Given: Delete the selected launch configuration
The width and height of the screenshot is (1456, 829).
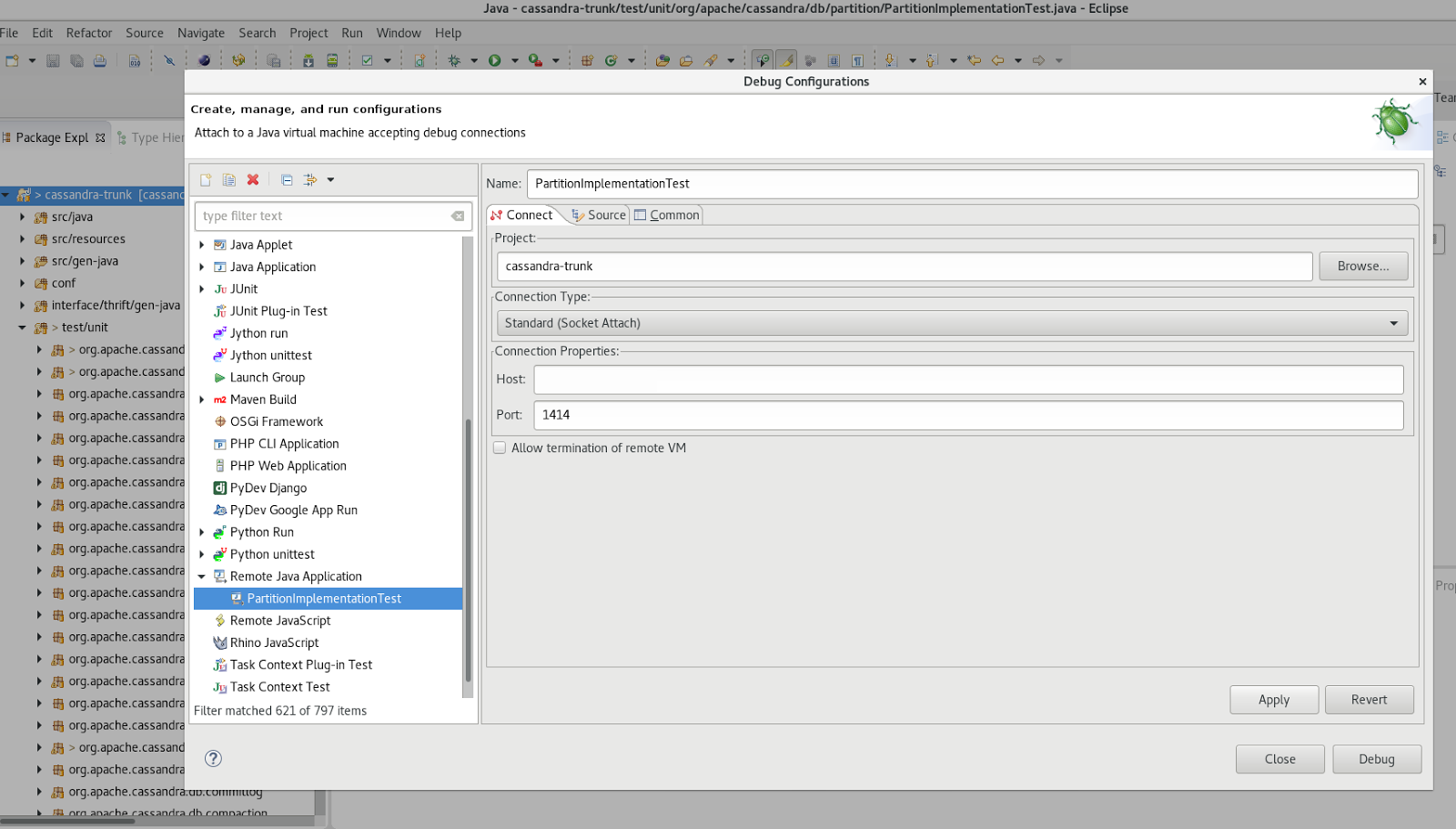Looking at the screenshot, I should (252, 179).
